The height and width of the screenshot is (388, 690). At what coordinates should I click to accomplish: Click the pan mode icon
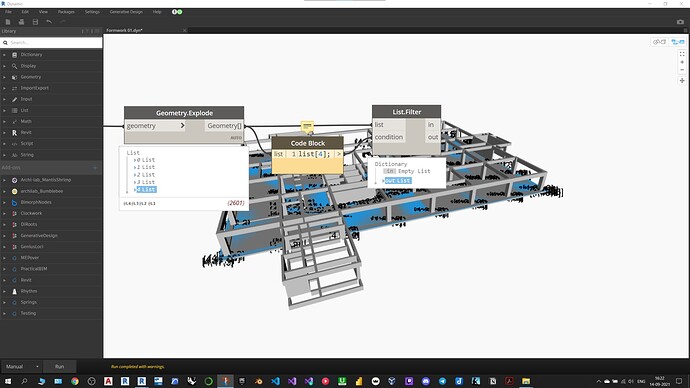[682, 81]
